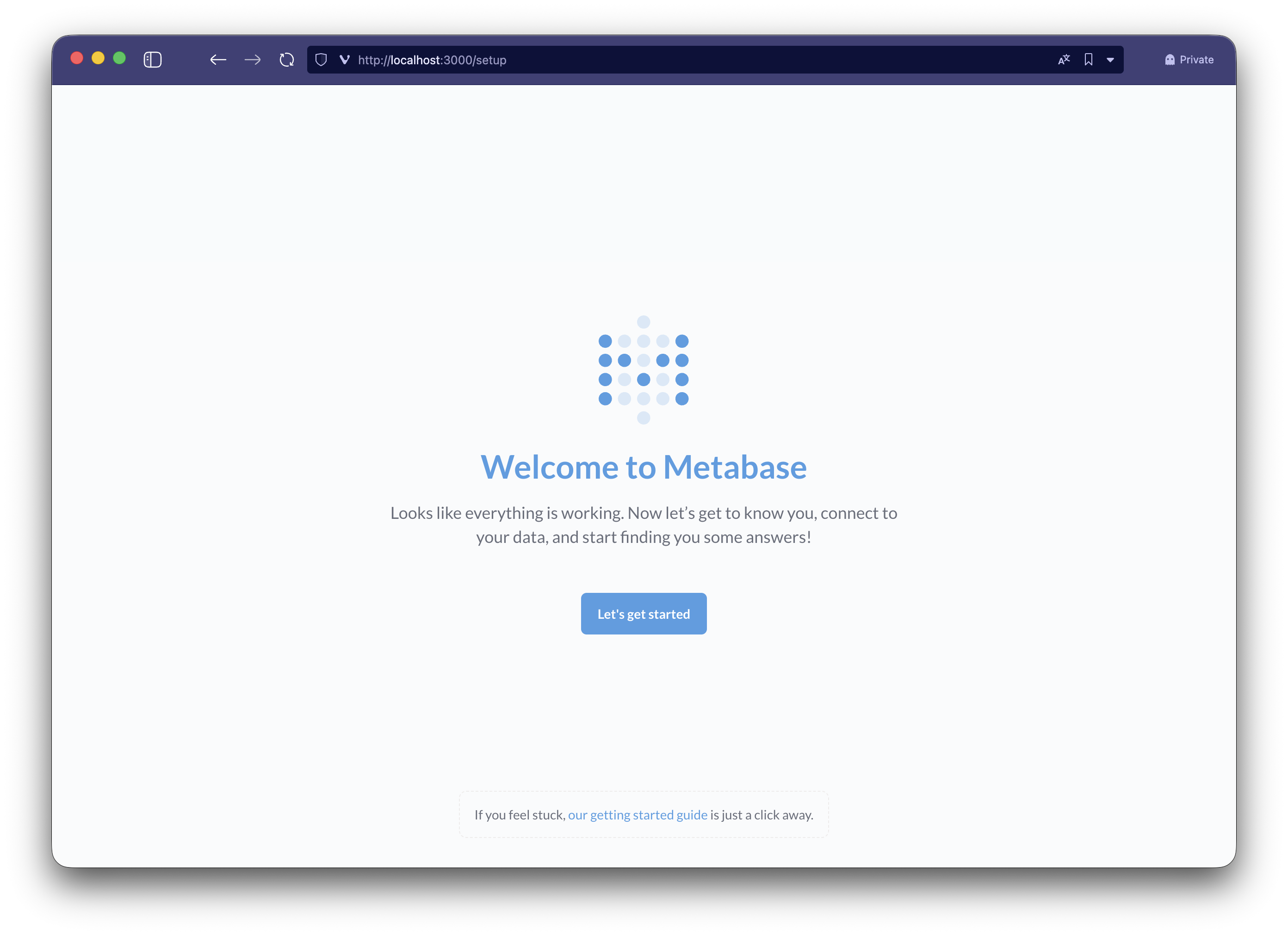Click the Metabase dotted logo
Viewport: 1288px width, 936px height.
644,369
